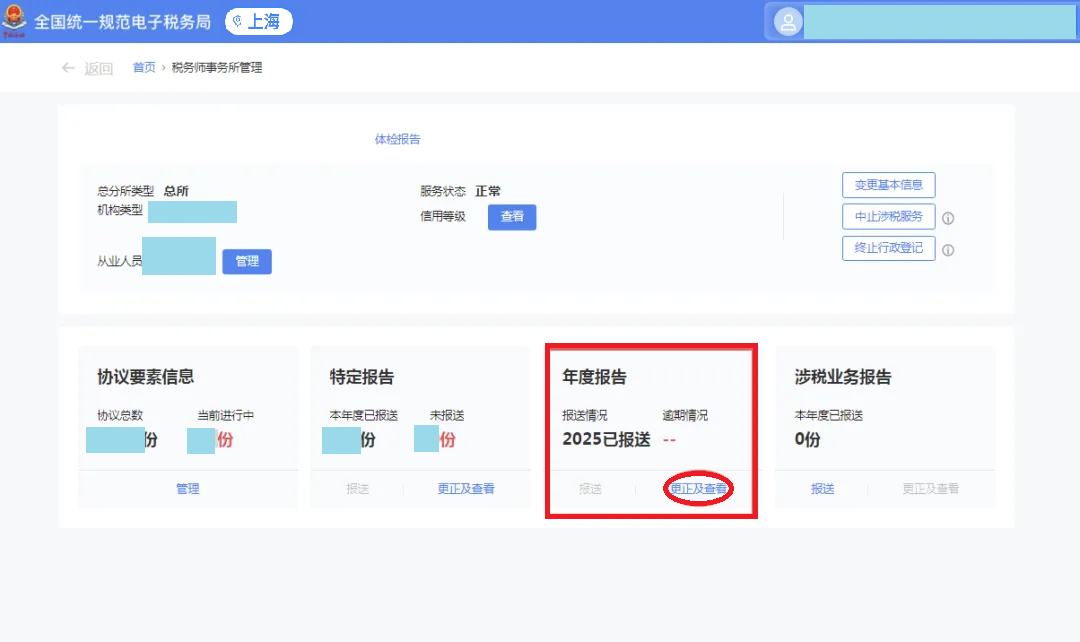The image size is (1080, 642).
Task: Click 报送 in 涉税业务报告 card
Action: [823, 489]
